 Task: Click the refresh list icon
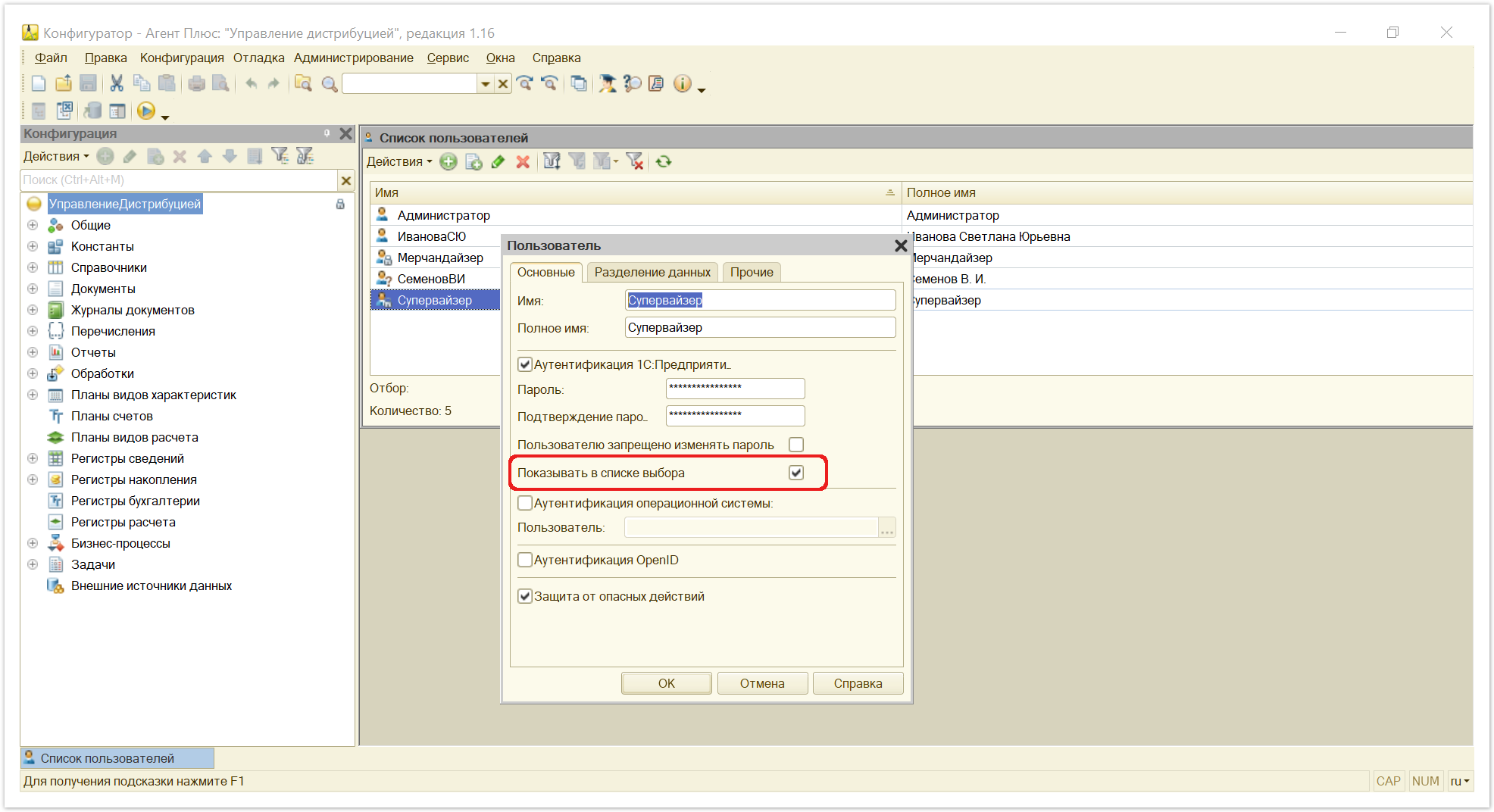pos(664,161)
